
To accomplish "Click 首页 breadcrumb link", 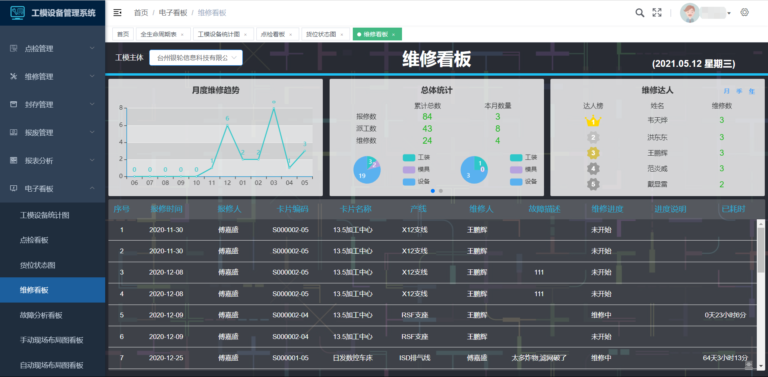I will 141,13.
